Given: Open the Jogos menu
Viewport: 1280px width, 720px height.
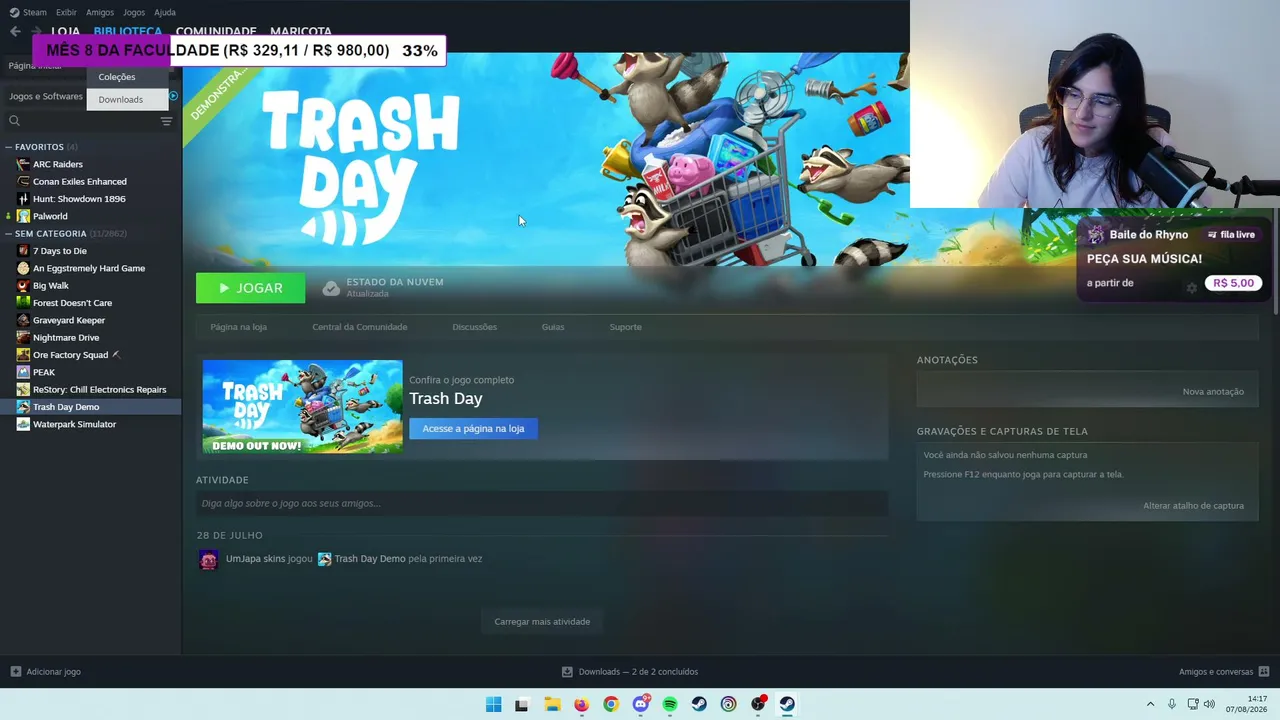Looking at the screenshot, I should pyautogui.click(x=134, y=12).
